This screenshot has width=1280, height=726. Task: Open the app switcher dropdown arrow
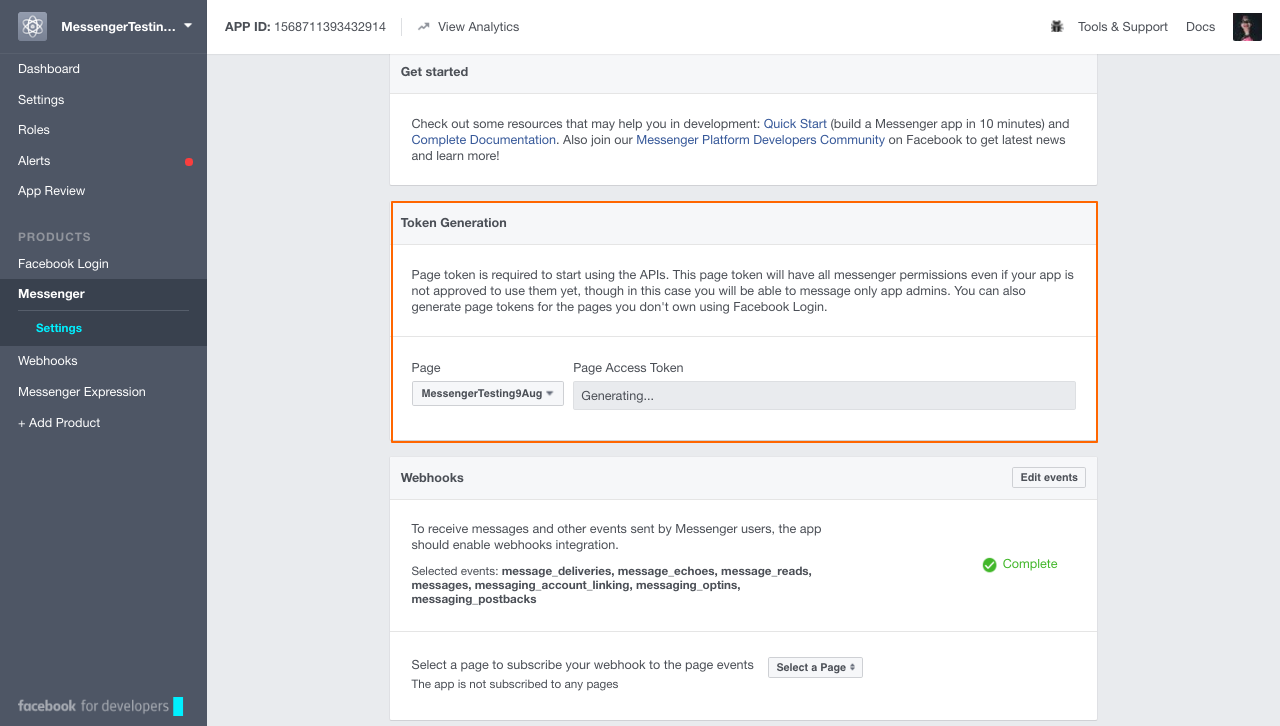point(188,26)
